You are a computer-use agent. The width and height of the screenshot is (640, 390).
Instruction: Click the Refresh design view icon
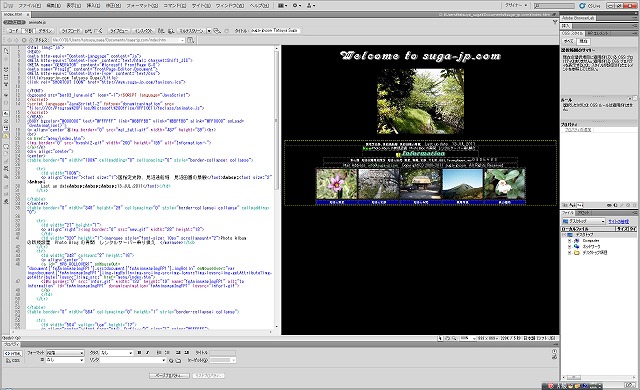click(227, 31)
